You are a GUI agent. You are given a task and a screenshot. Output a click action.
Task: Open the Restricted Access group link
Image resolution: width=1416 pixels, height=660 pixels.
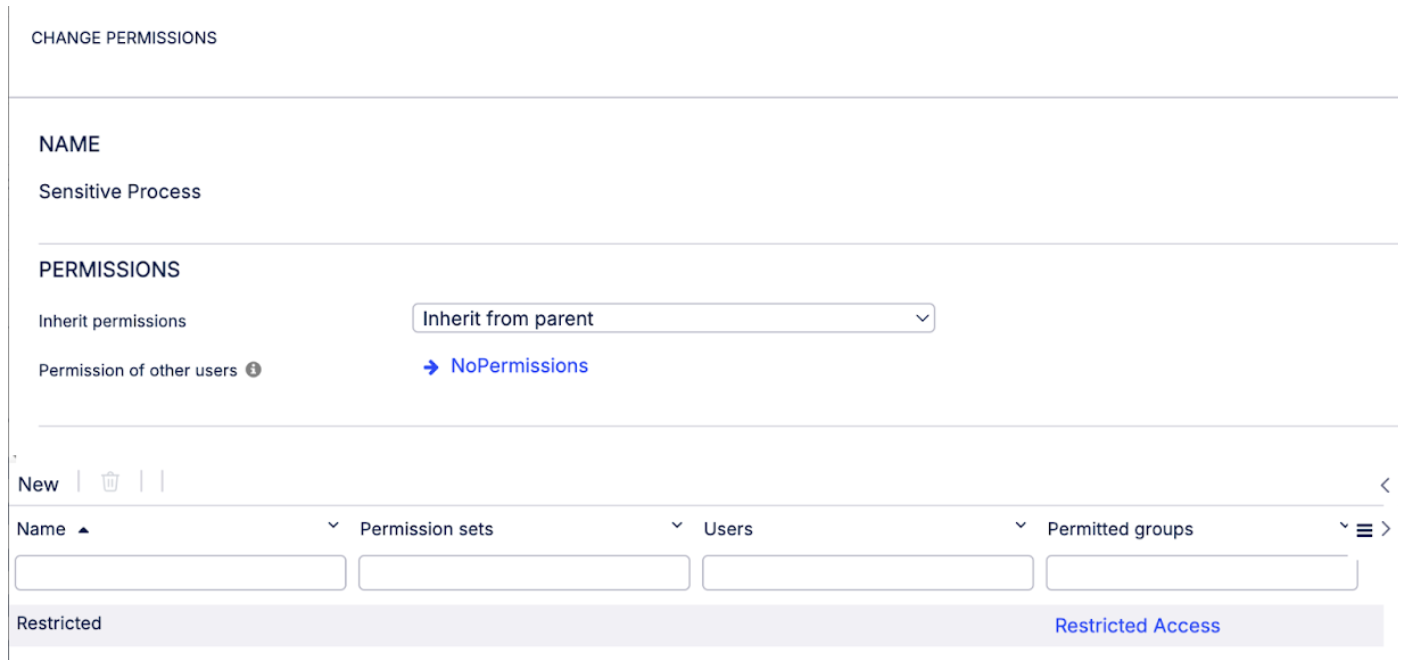click(x=1137, y=626)
